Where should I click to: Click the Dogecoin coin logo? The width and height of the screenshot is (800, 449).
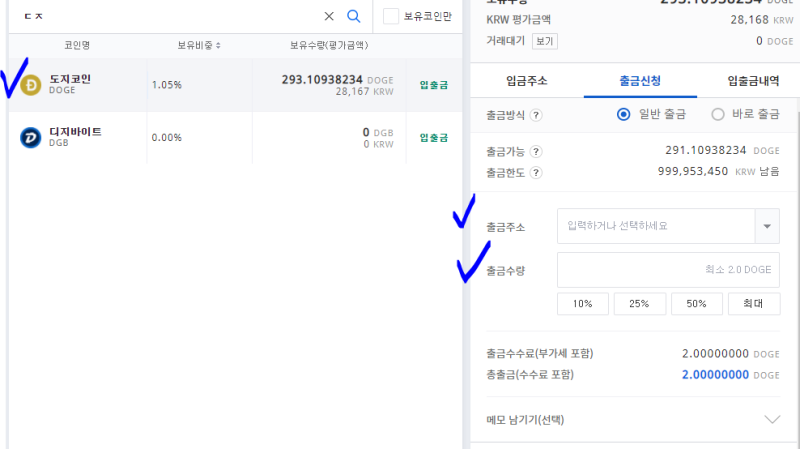pos(31,85)
